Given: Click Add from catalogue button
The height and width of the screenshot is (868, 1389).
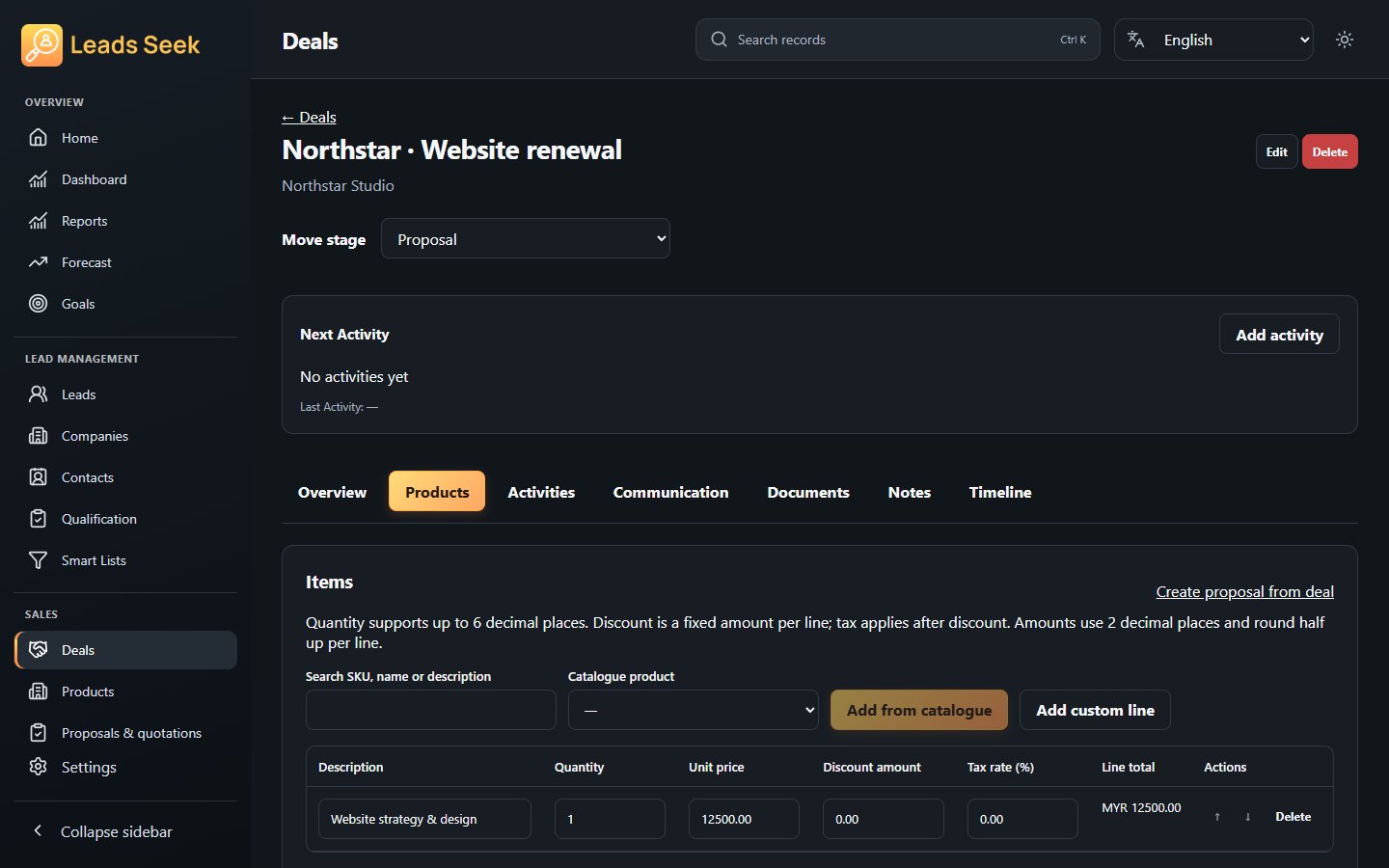Looking at the screenshot, I should pyautogui.click(x=919, y=710).
